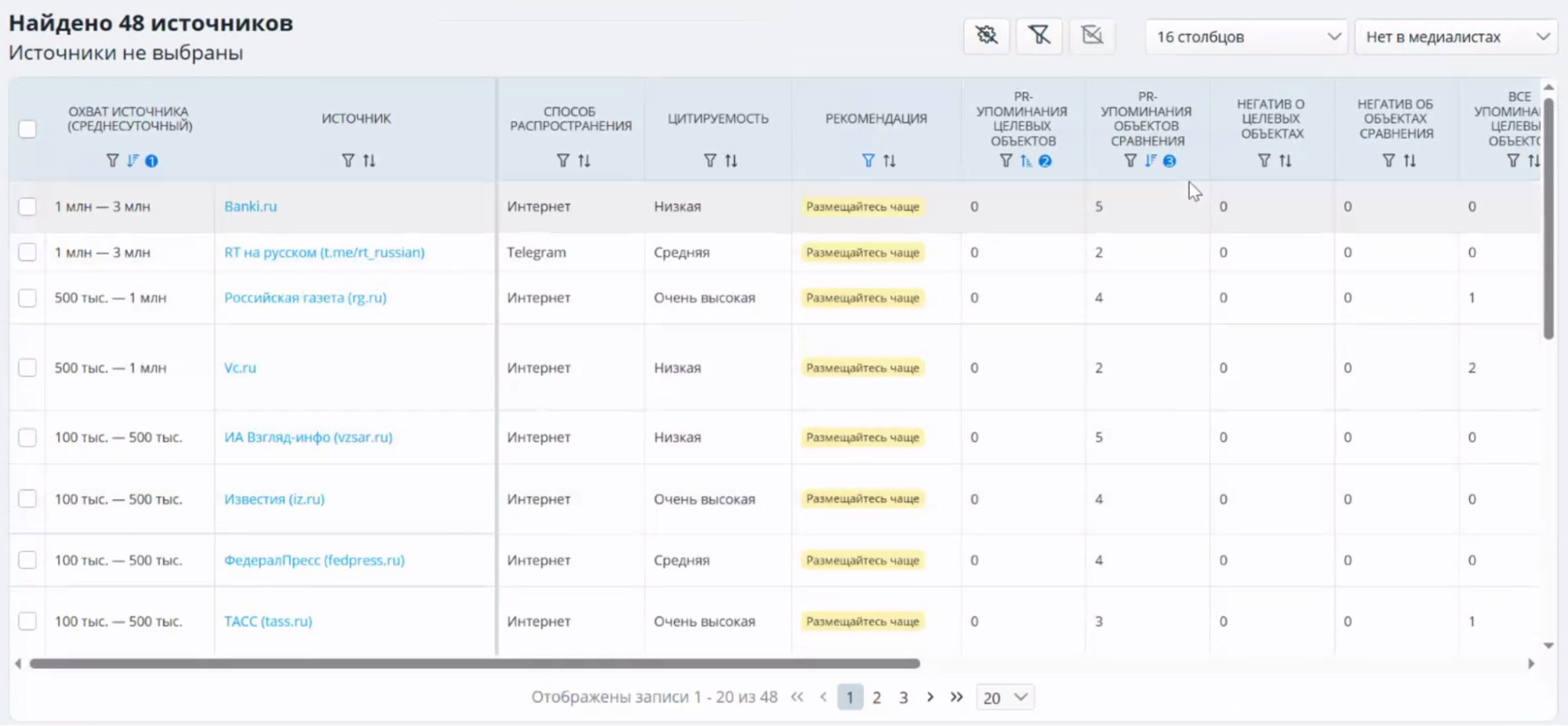The width and height of the screenshot is (1568, 726).
Task: Jump to last page with double arrow
Action: [x=956, y=697]
